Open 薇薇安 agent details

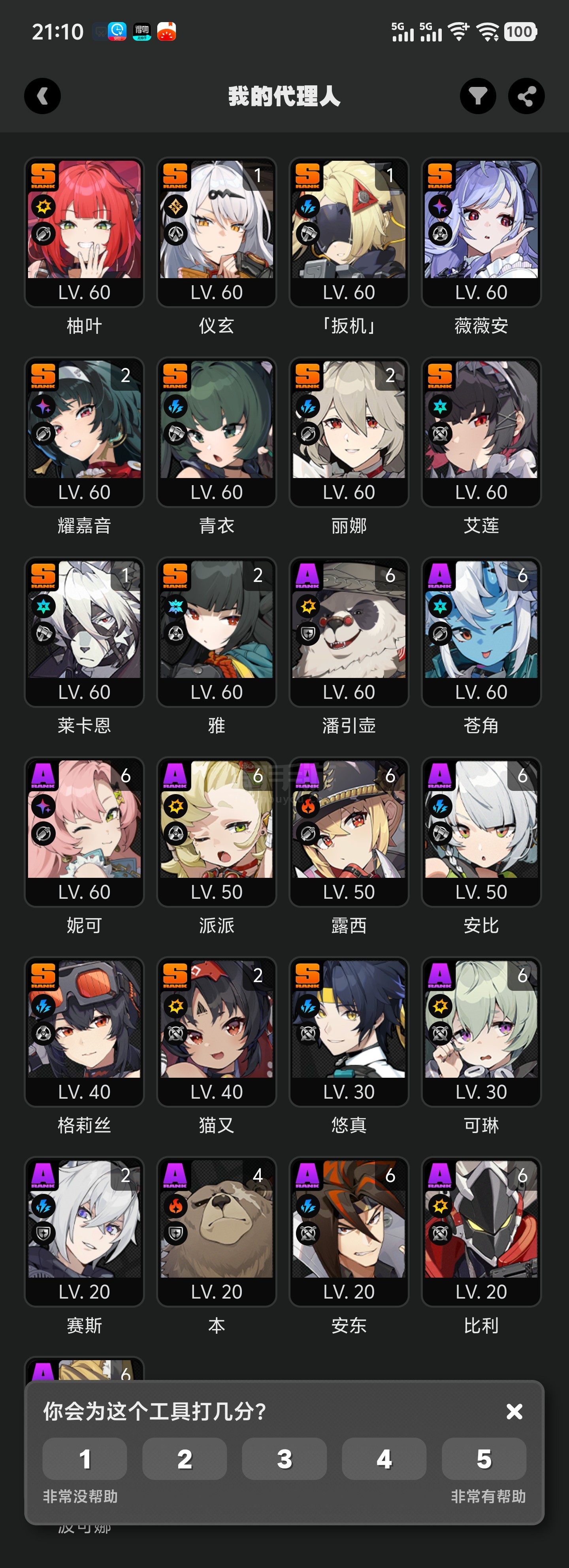[481, 232]
